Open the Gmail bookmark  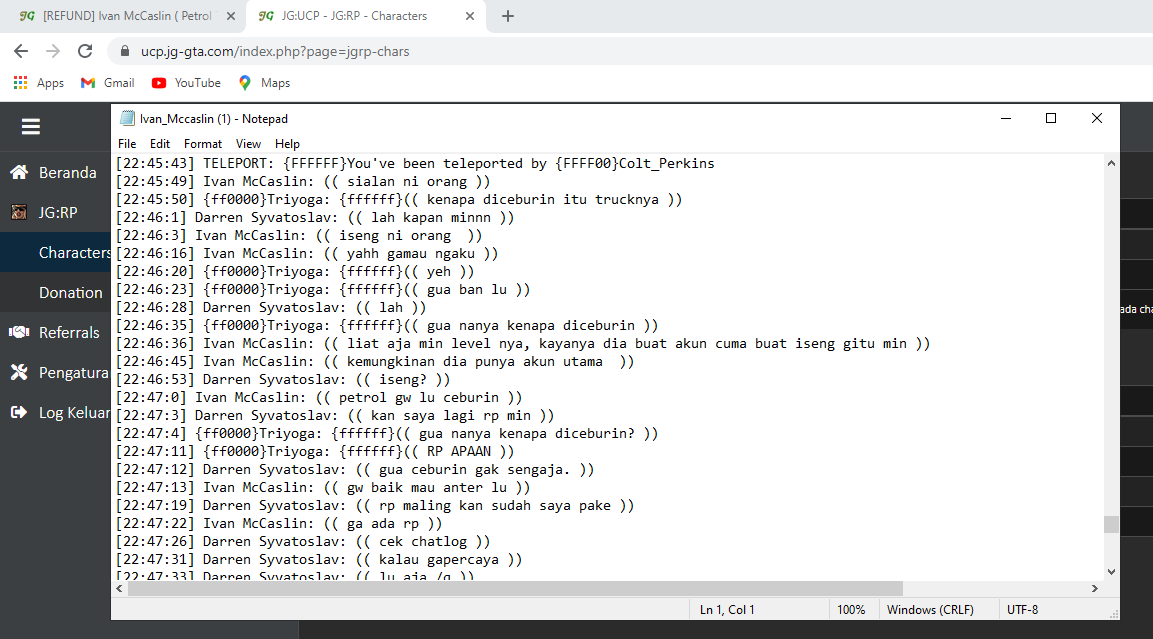[x=107, y=82]
